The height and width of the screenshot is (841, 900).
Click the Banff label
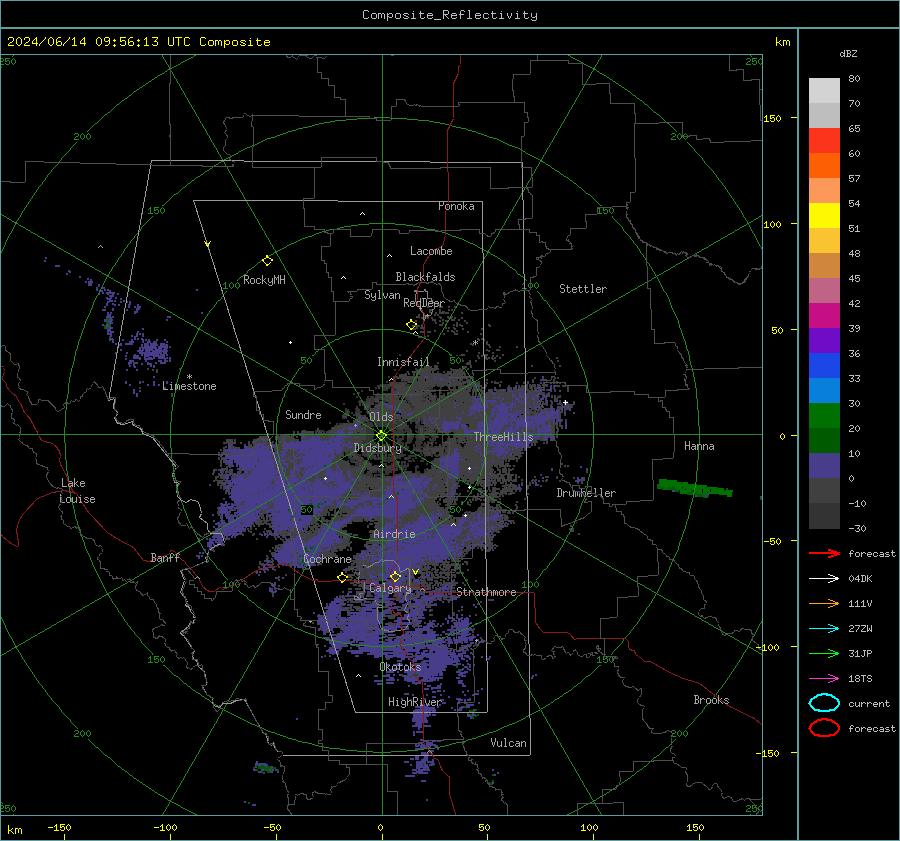165,558
